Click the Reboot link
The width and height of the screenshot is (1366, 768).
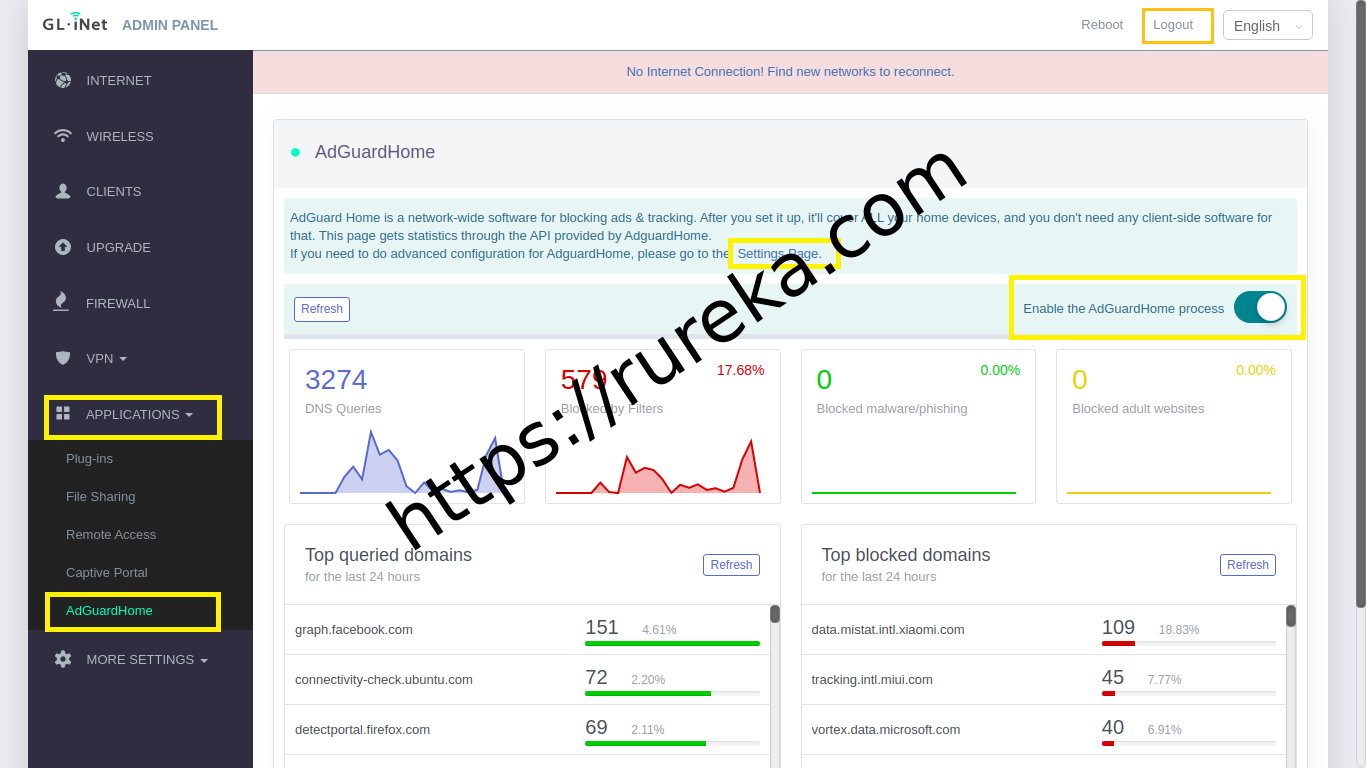(1102, 25)
